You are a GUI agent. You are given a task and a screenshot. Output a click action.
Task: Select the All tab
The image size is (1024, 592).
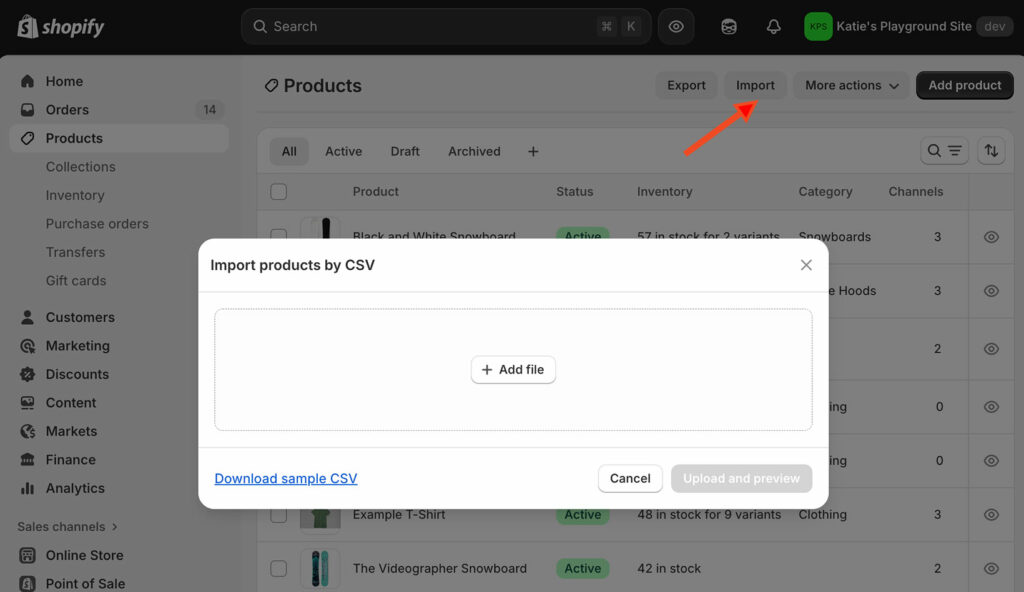click(x=289, y=152)
